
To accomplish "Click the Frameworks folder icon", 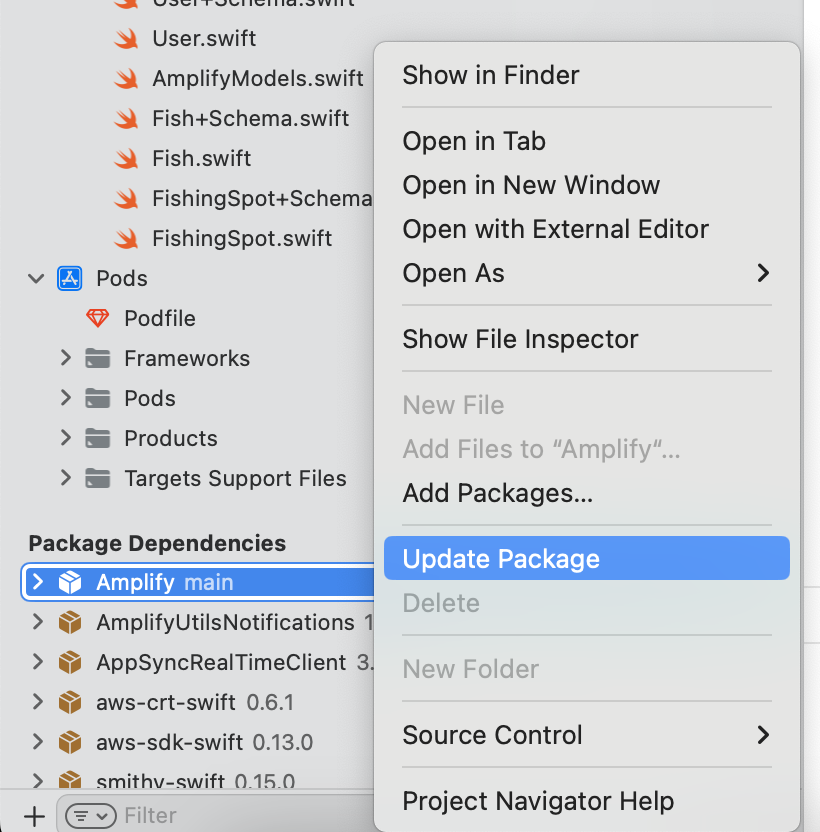I will tap(97, 359).
